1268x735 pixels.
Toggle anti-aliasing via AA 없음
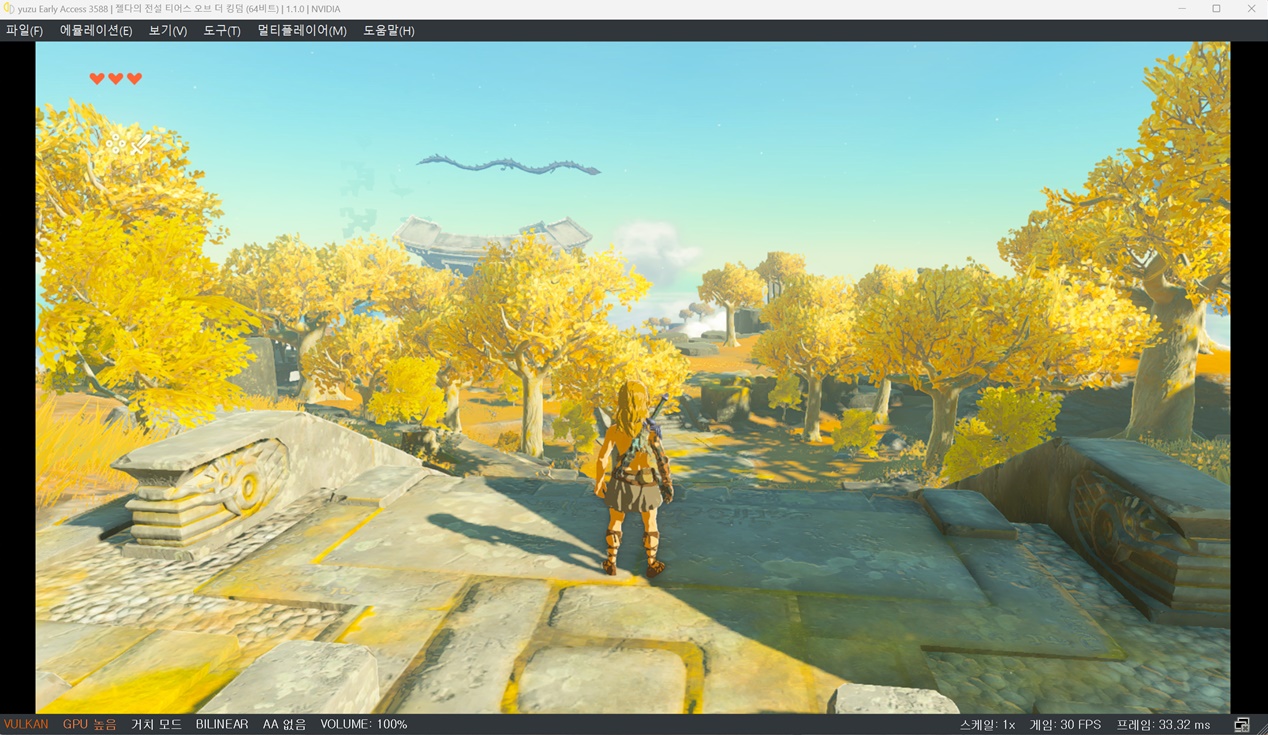[x=284, y=724]
